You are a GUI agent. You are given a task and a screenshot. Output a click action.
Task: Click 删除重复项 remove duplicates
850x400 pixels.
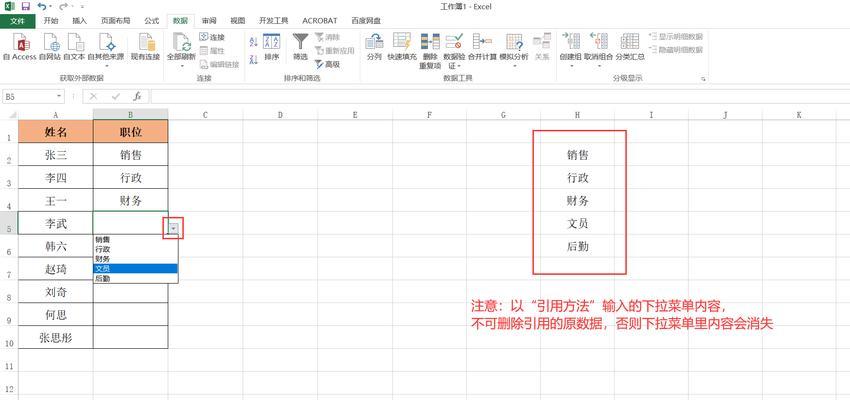coord(430,50)
